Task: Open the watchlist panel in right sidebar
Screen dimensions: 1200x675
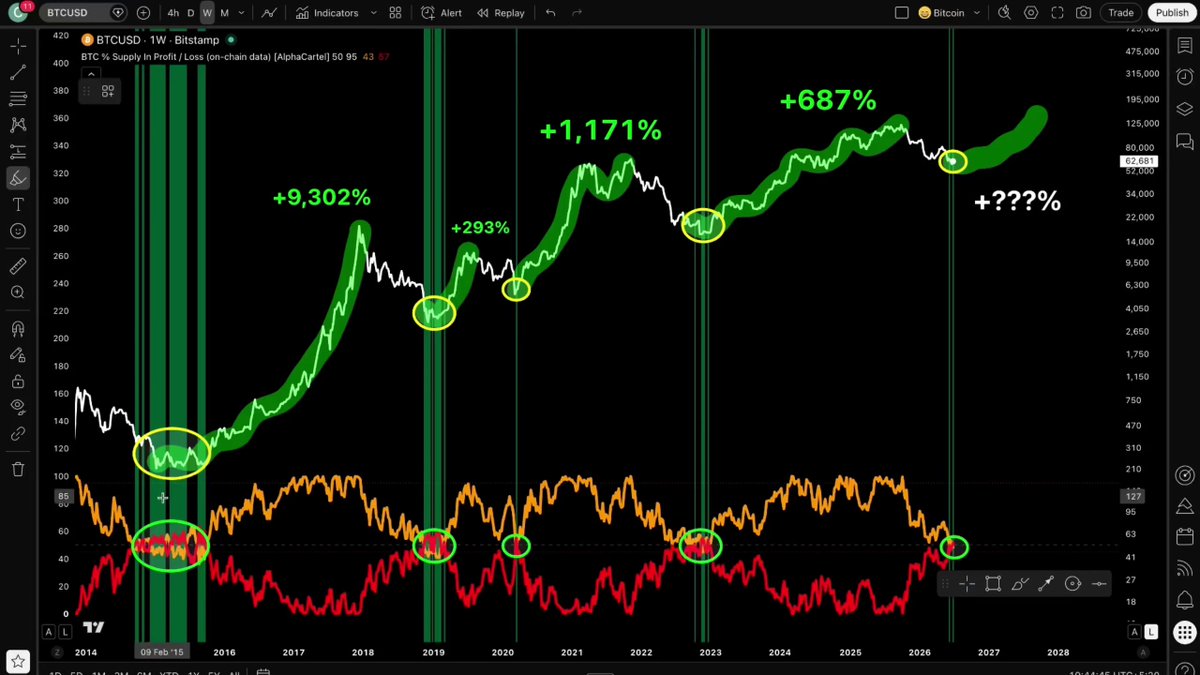Action: pyautogui.click(x=1184, y=47)
